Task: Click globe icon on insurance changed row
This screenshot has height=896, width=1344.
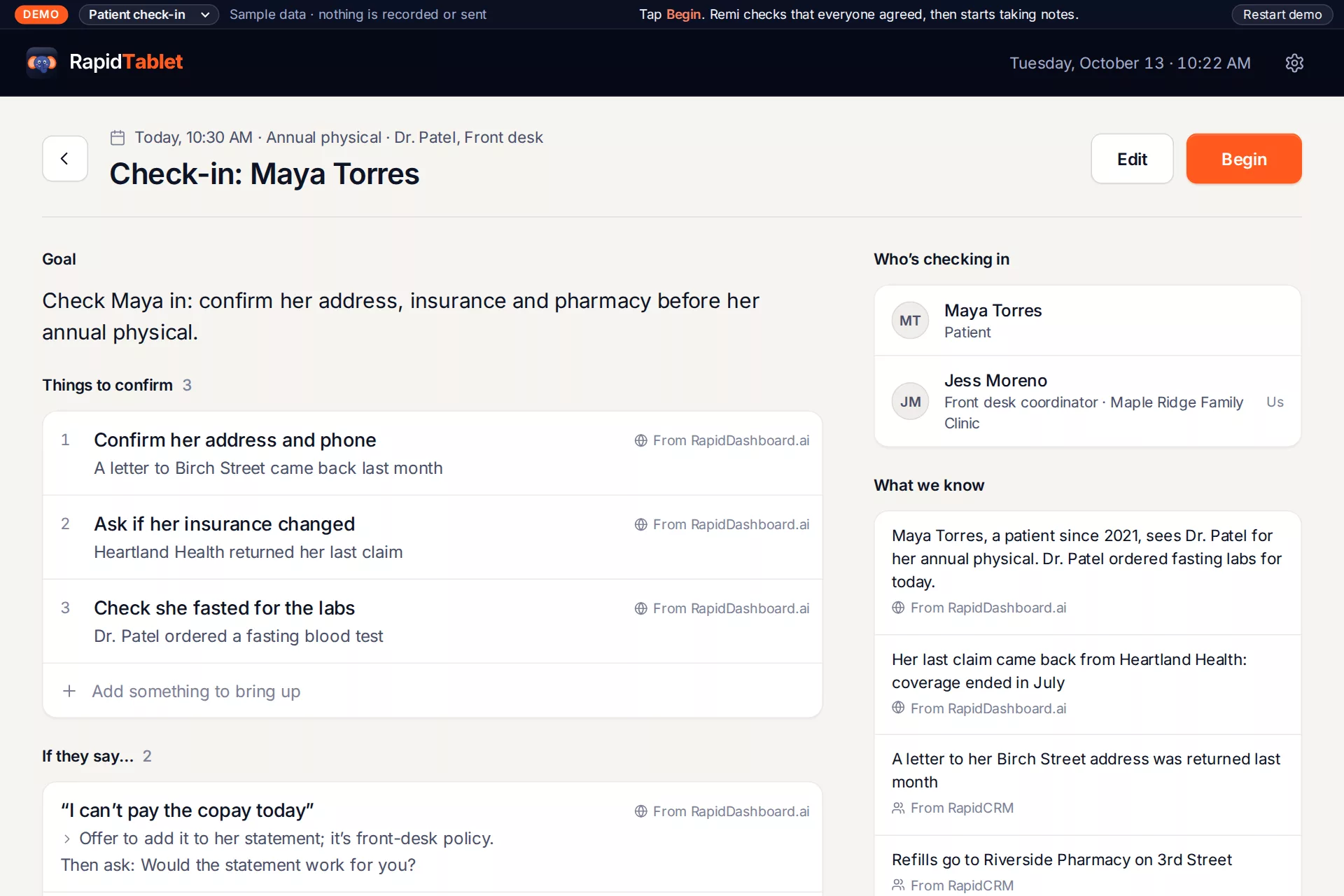Action: 640,524
